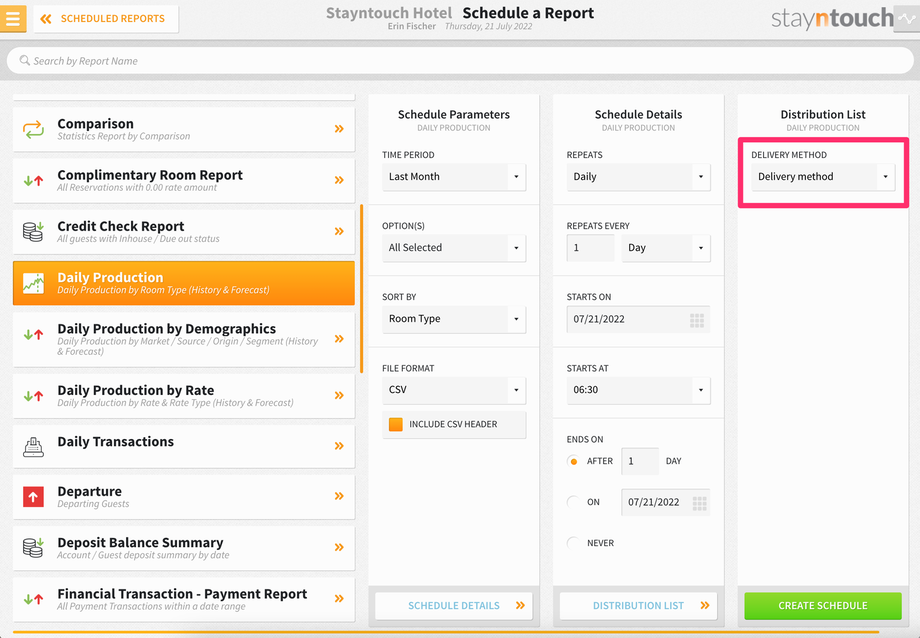The height and width of the screenshot is (638, 920).
Task: Click Daily Production by Demographics arrows icon
Action: click(x=33, y=335)
